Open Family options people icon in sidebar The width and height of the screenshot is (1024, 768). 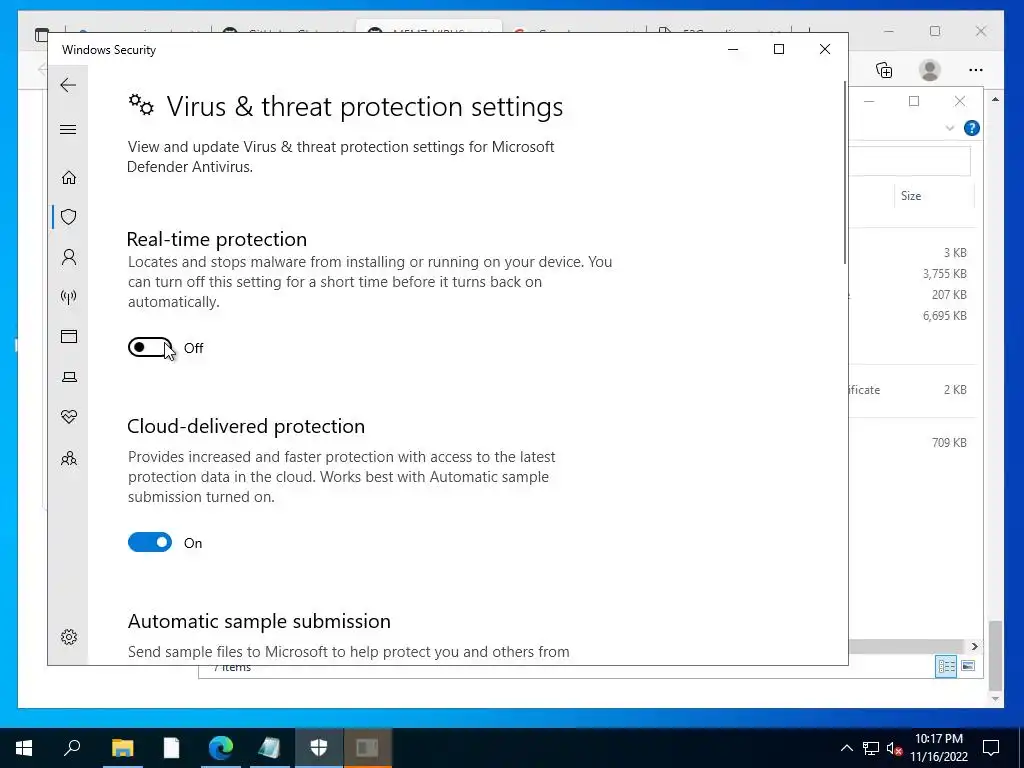click(69, 458)
